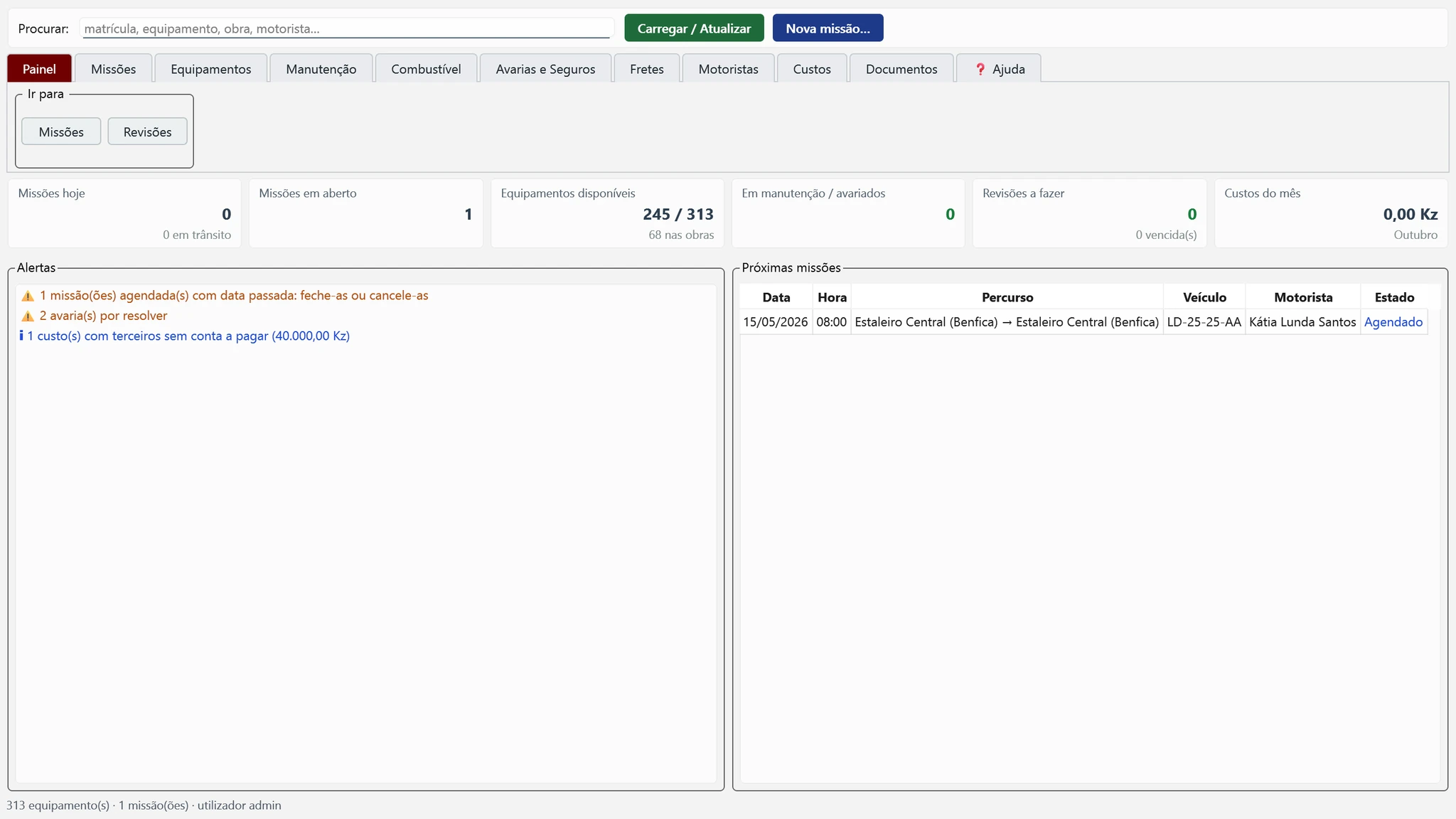Click the Equipamentos disponíveis 245 / 313 card
1456x819 pixels.
point(607,213)
